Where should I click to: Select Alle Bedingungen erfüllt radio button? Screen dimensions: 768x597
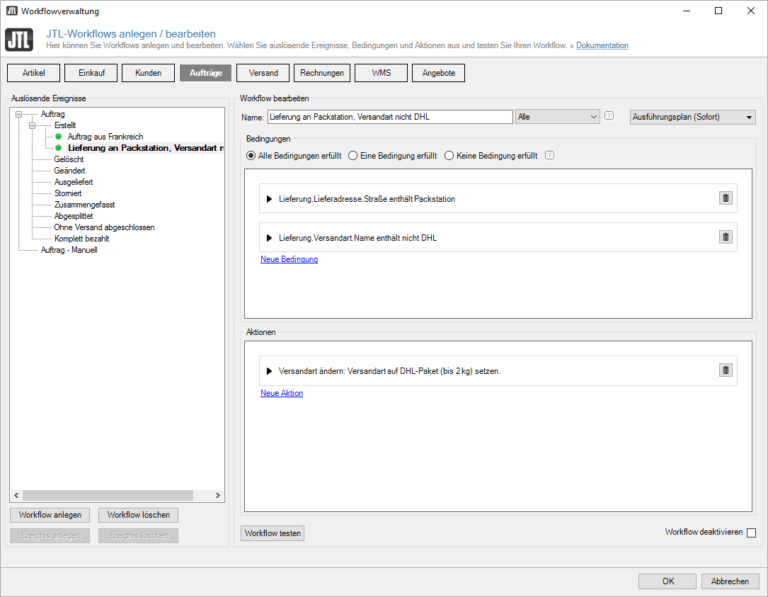pyautogui.click(x=250, y=156)
